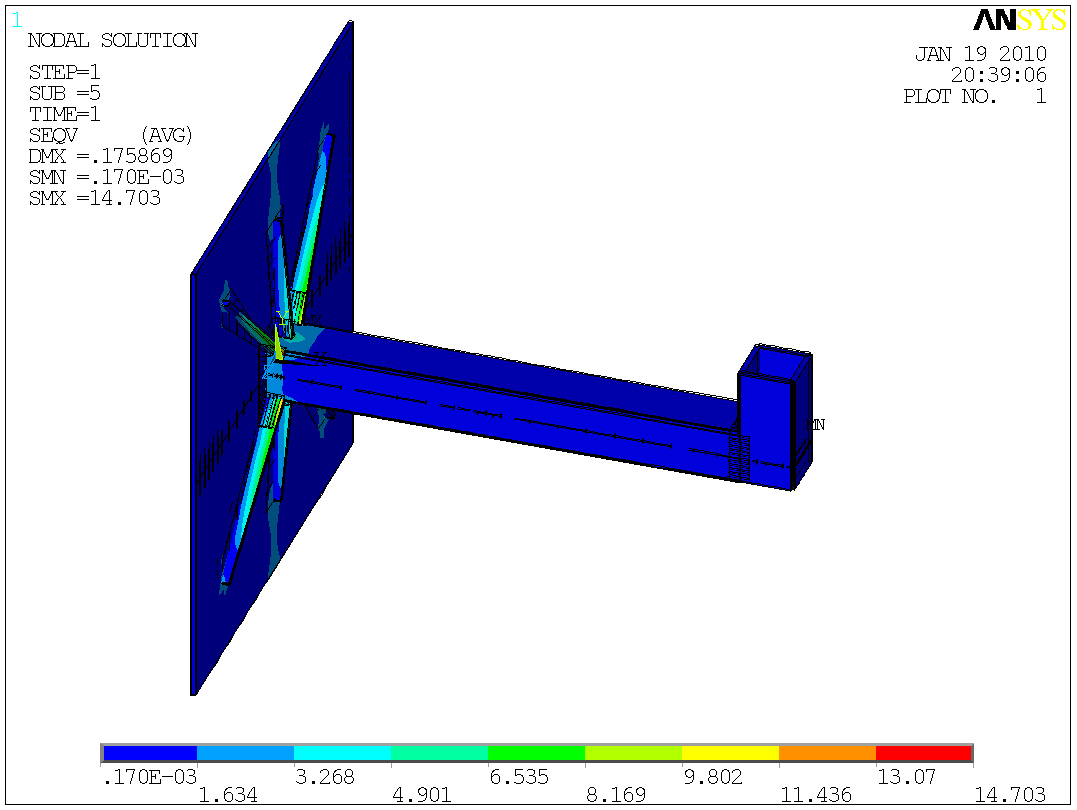The width and height of the screenshot is (1077, 810).
Task: Click the legend value '9.802'
Action: 713,777
